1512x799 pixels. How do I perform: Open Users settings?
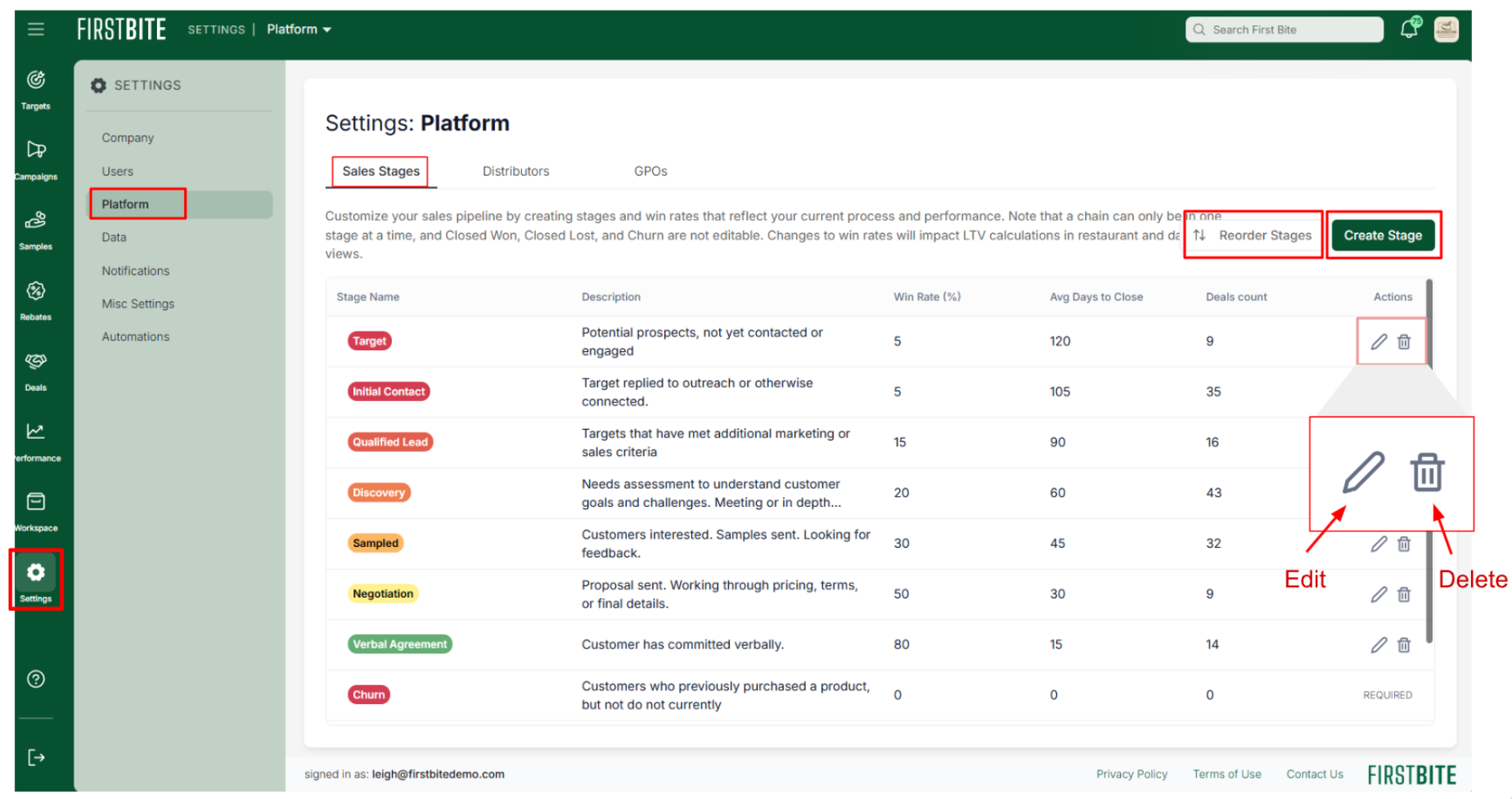tap(117, 171)
